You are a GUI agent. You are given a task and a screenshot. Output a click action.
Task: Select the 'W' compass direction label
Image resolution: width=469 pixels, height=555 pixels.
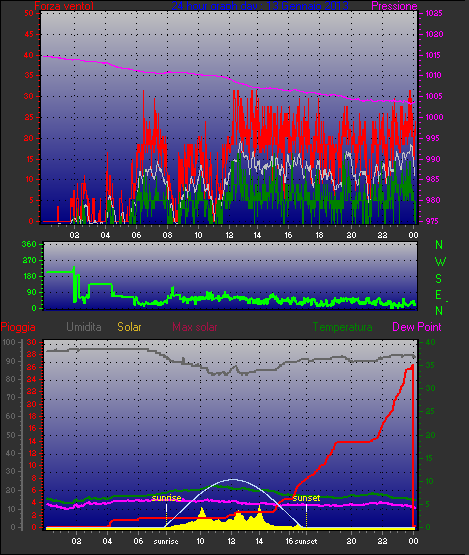(440, 262)
